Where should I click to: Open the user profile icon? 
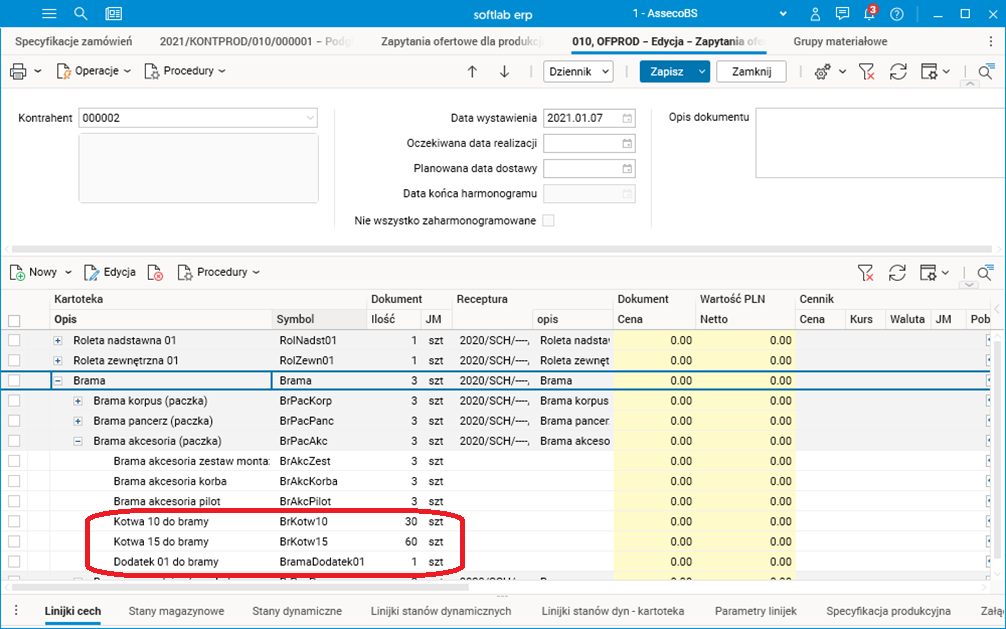[815, 13]
